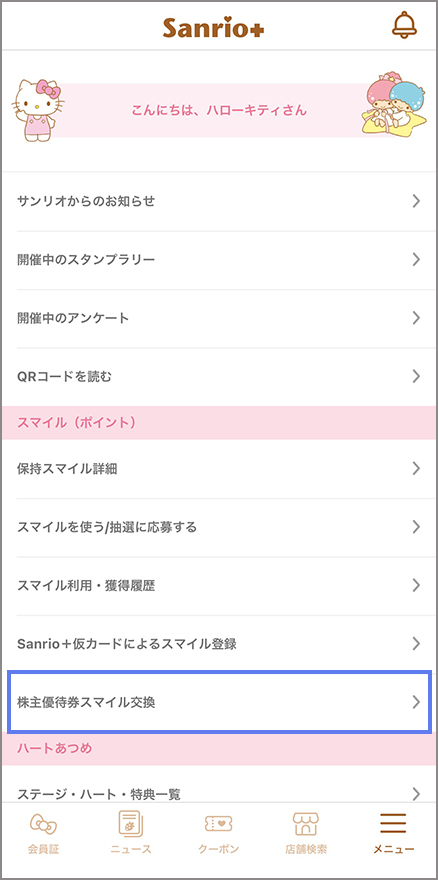The width and height of the screenshot is (438, 880).
Task: Expand the サンリオからのお知らせ chevron
Action: tap(416, 201)
